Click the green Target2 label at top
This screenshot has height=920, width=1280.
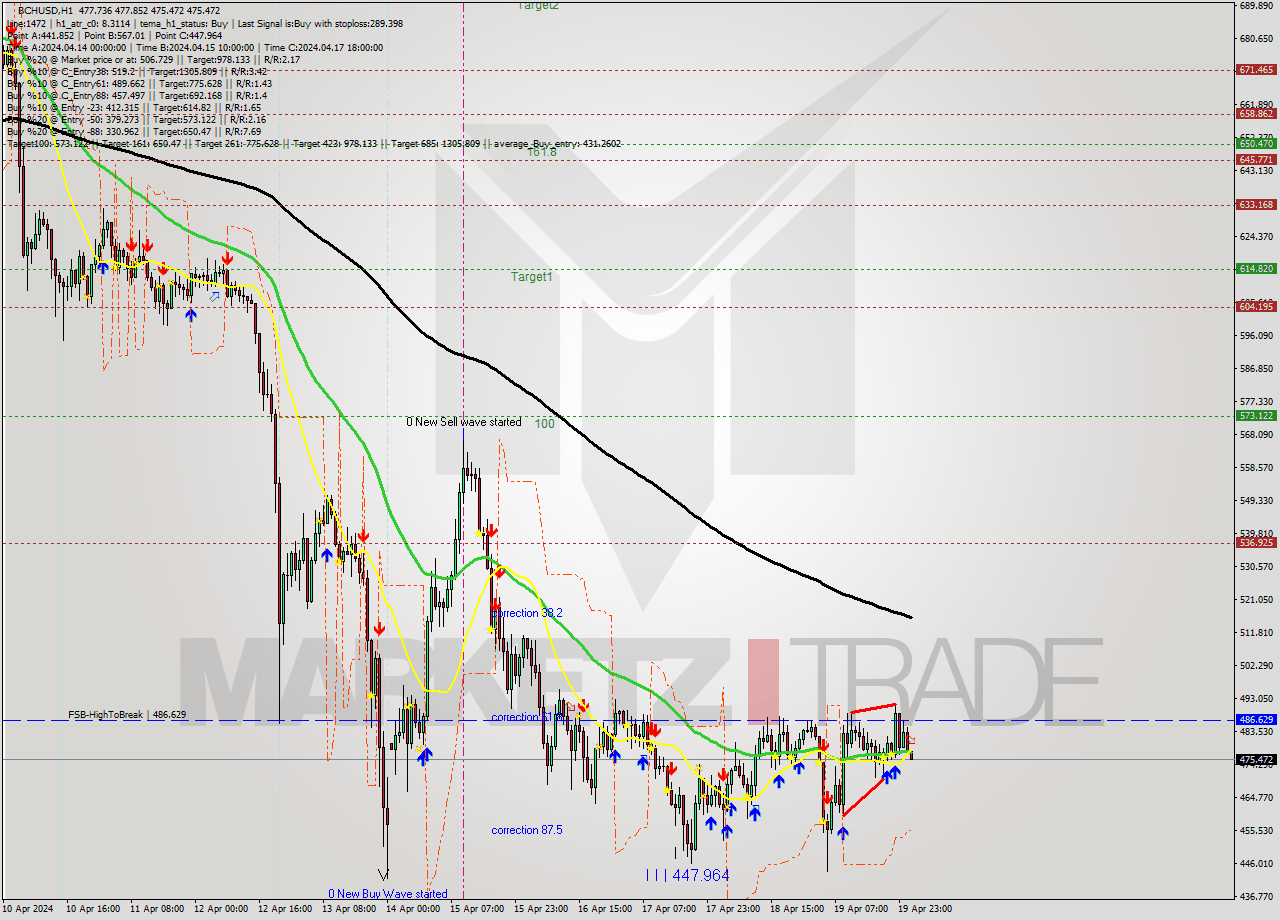537,5
